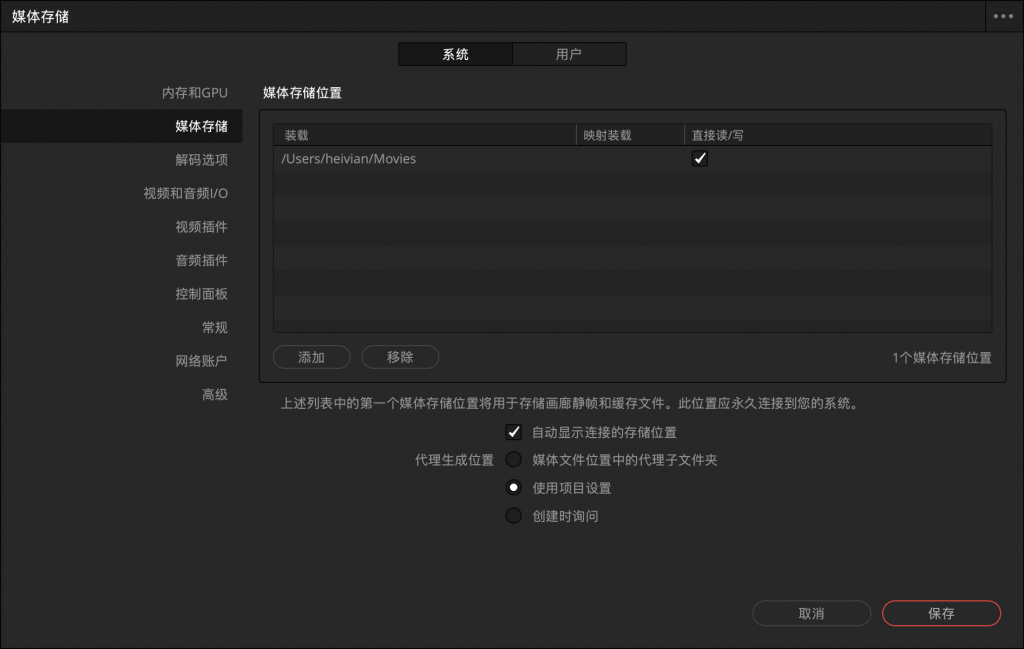The image size is (1024, 649).
Task: Open the 内存和GPU settings page
Action: click(197, 92)
